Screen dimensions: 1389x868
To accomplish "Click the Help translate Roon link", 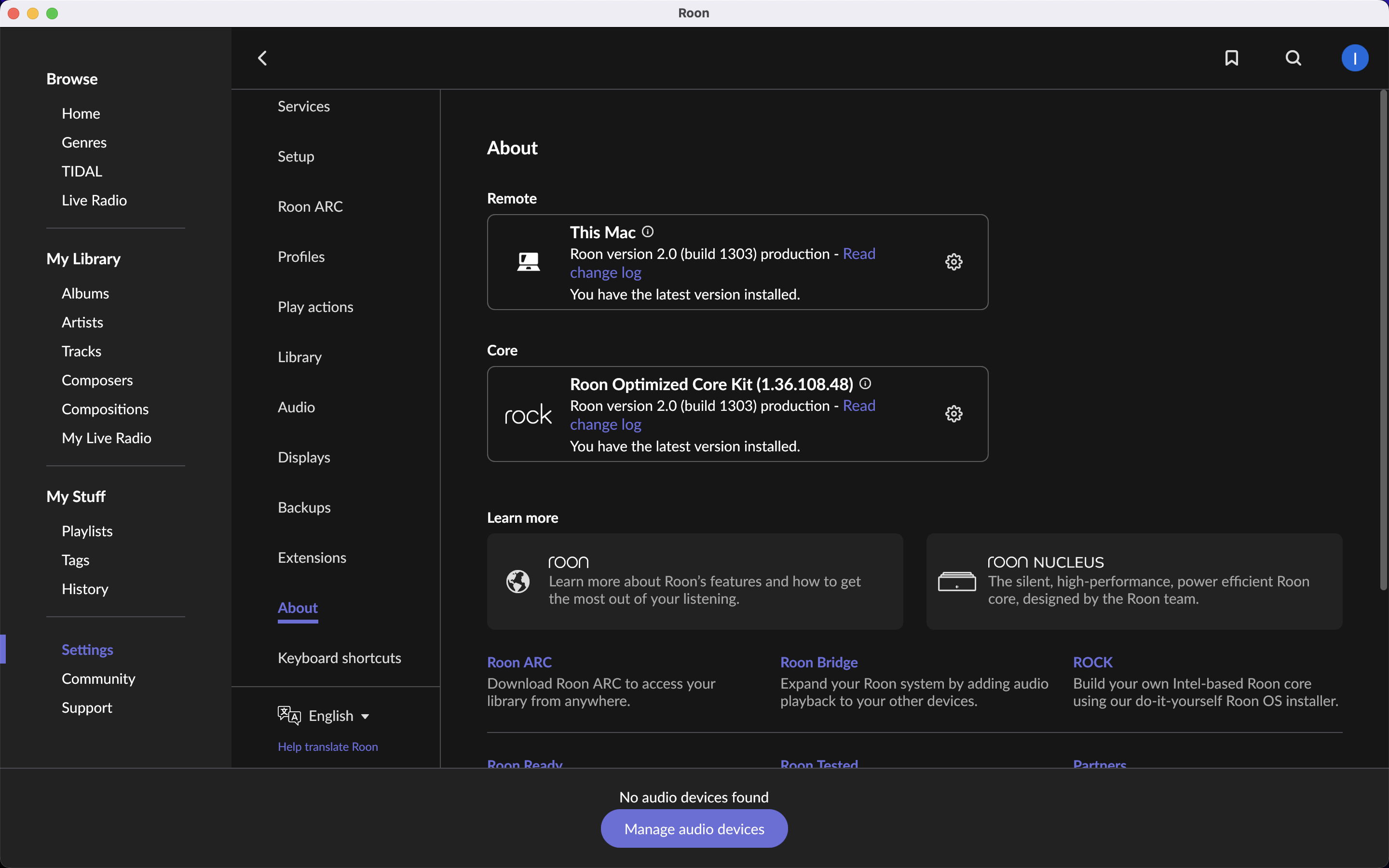I will click(328, 746).
